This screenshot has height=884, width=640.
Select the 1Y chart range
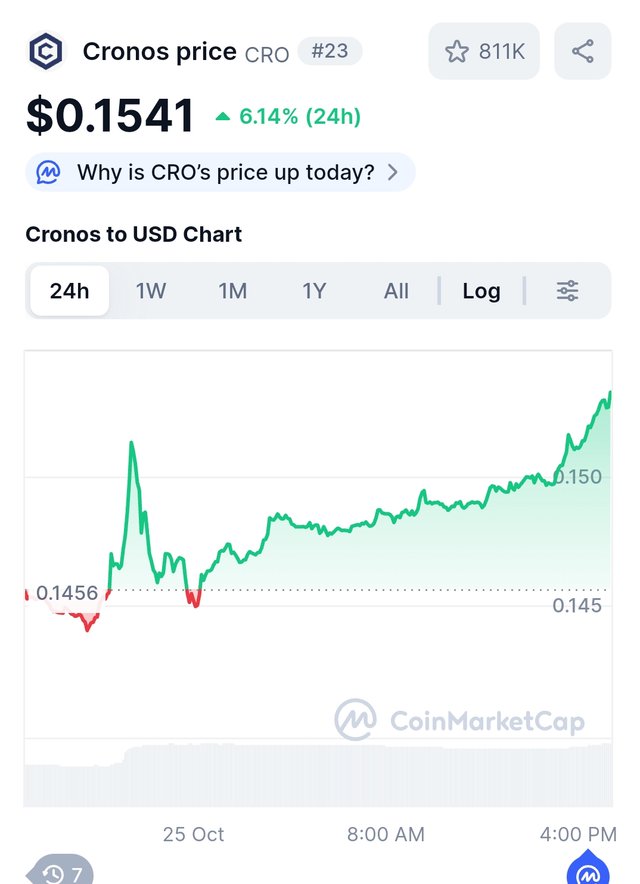pos(314,291)
